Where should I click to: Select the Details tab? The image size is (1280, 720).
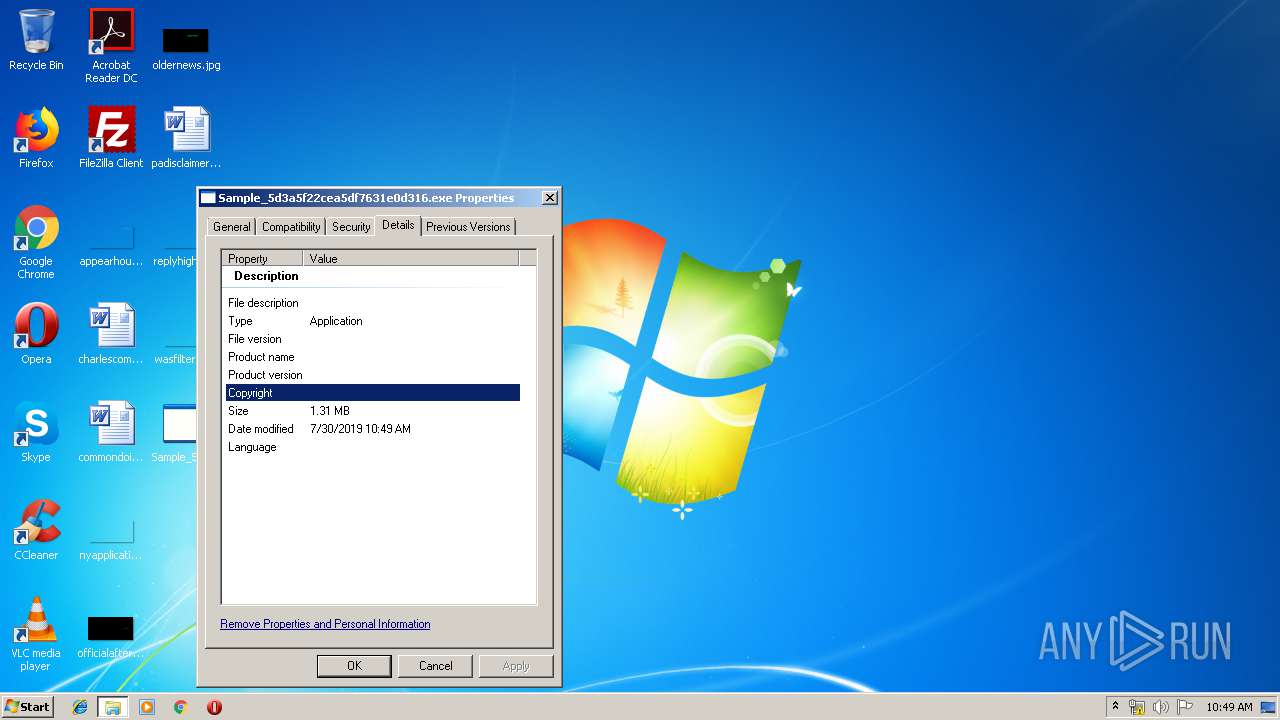[x=398, y=225]
